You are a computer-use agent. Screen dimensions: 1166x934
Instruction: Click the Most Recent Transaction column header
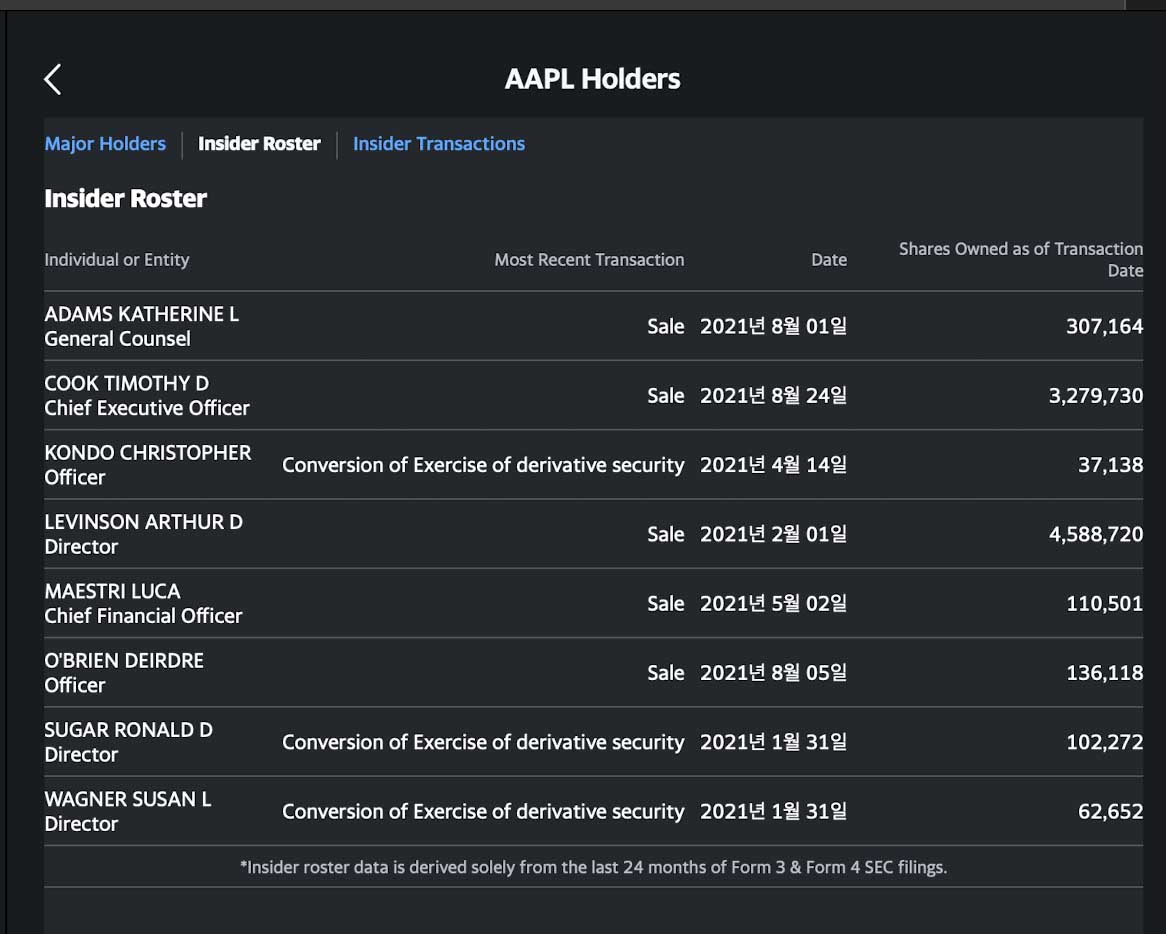(x=589, y=260)
